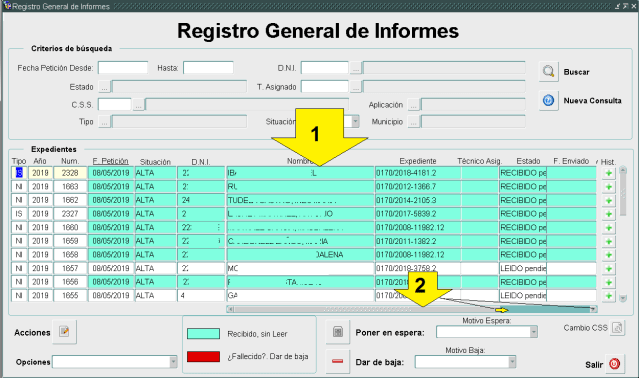Open the Estado lookup ellipsis button

coord(104,87)
